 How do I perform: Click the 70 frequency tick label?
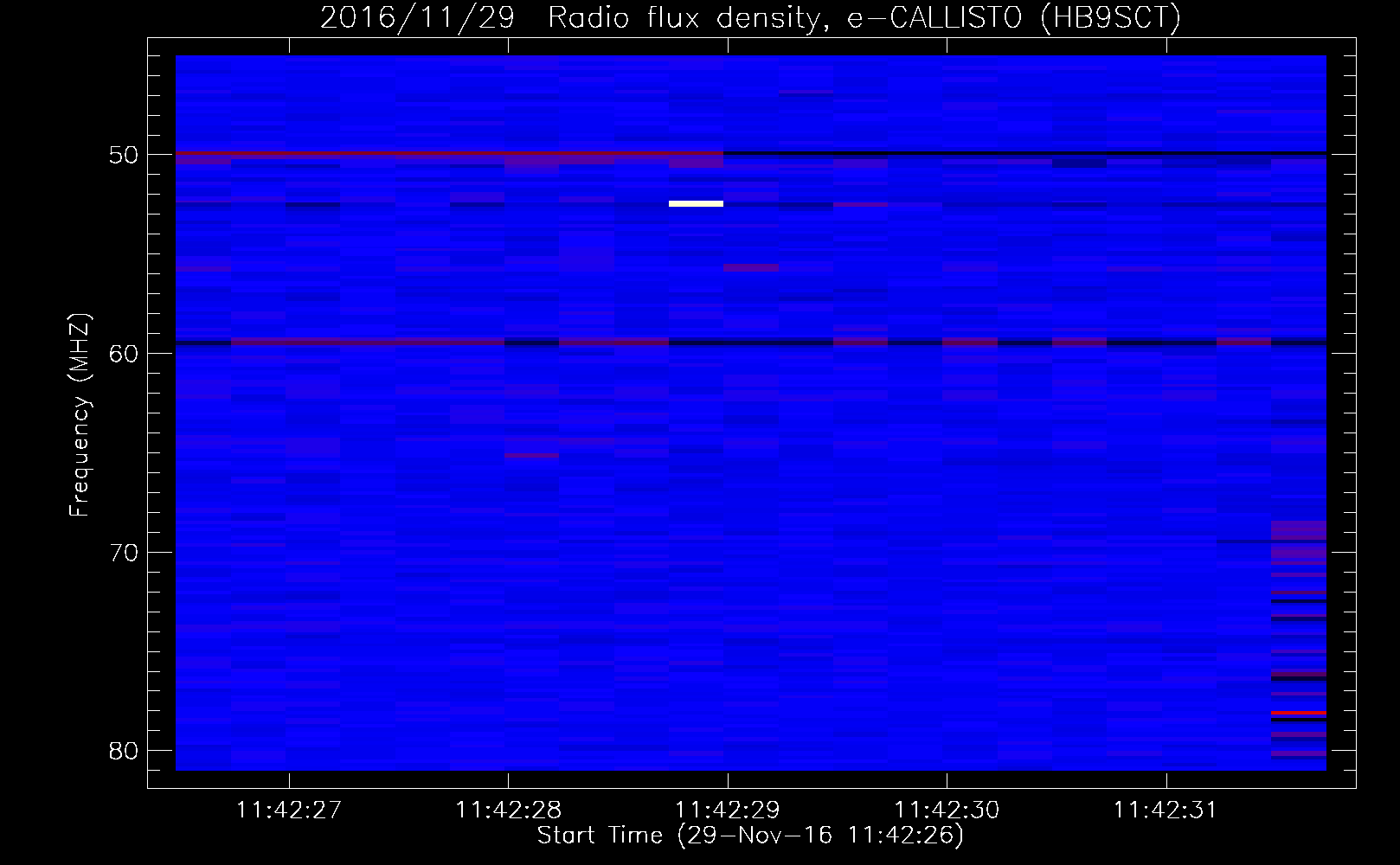[x=125, y=553]
